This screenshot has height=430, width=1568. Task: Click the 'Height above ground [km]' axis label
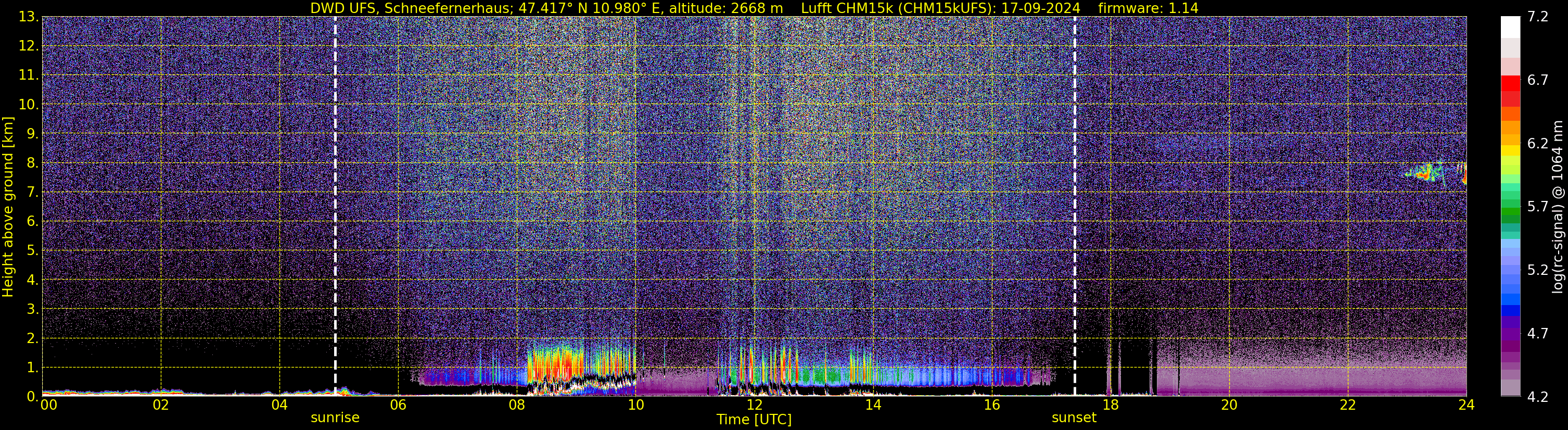tap(8, 207)
